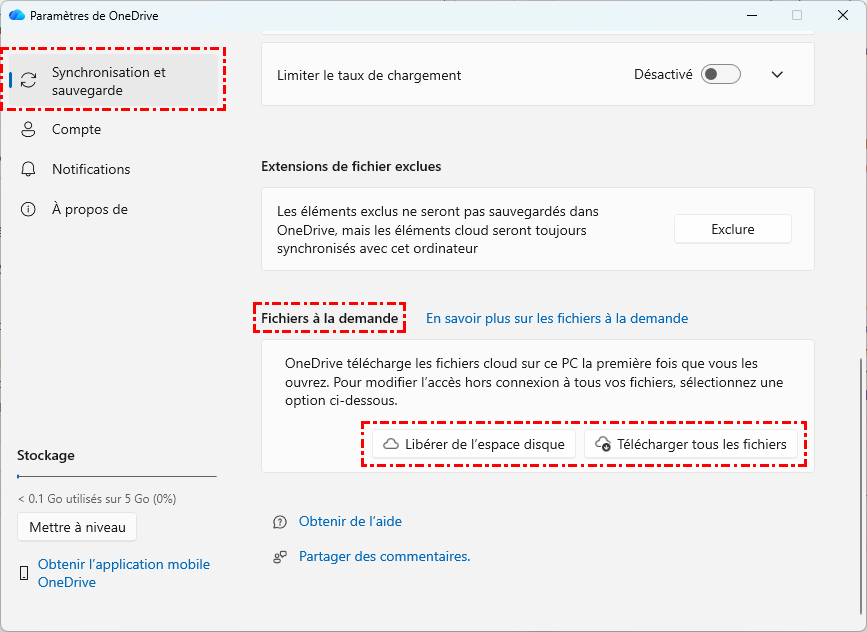867x632 pixels.
Task: Click the Désactivé status label
Action: (x=663, y=75)
